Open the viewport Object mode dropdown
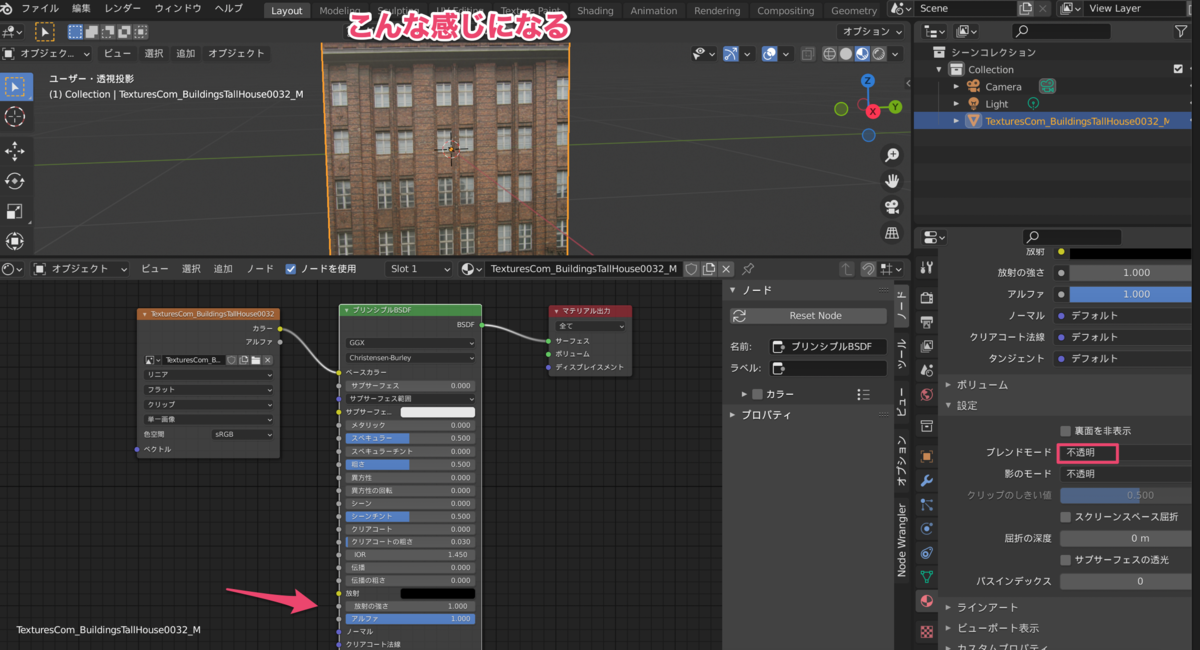 tap(47, 54)
